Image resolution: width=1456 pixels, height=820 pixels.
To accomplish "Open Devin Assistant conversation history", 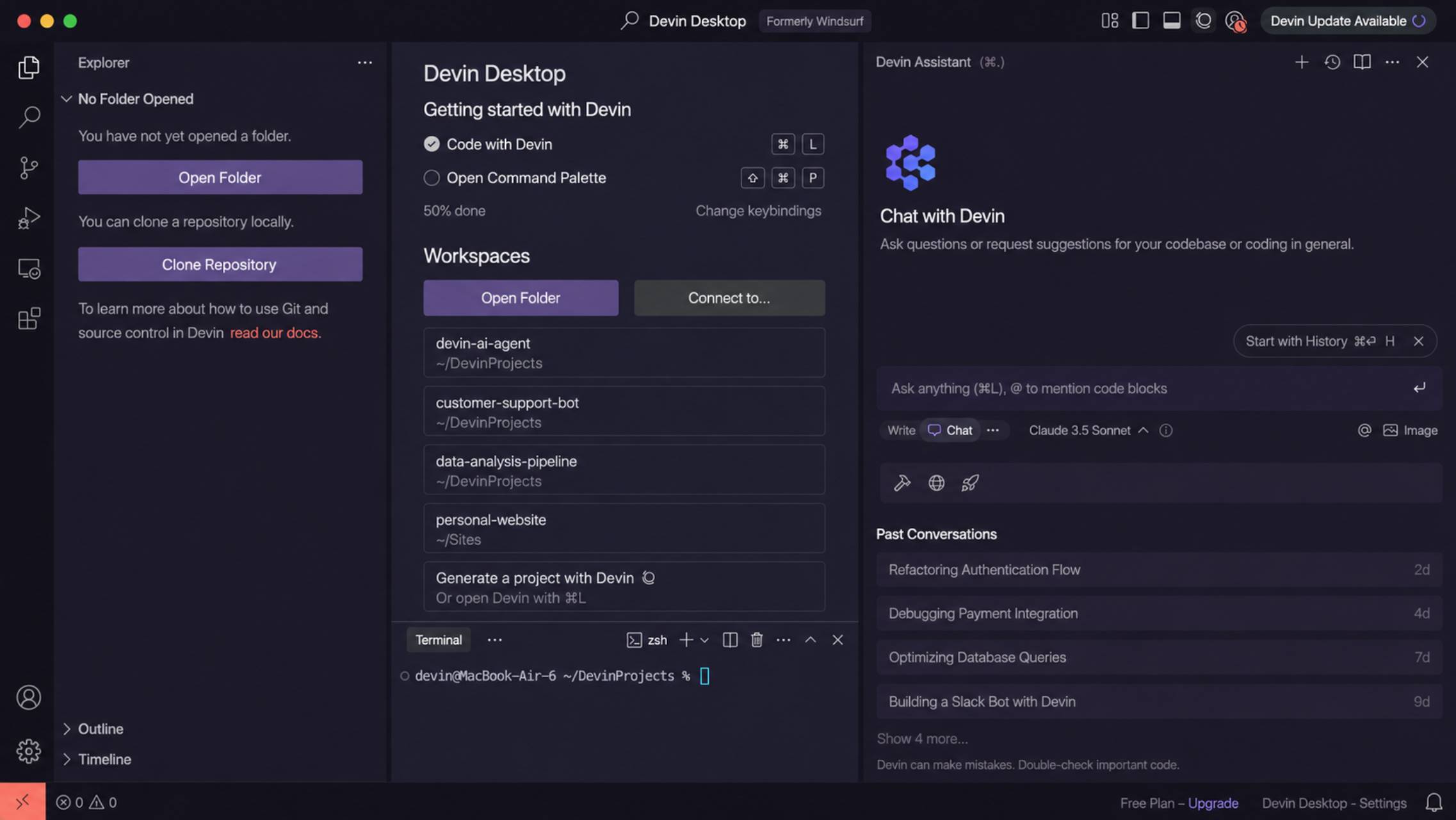I will click(1332, 62).
